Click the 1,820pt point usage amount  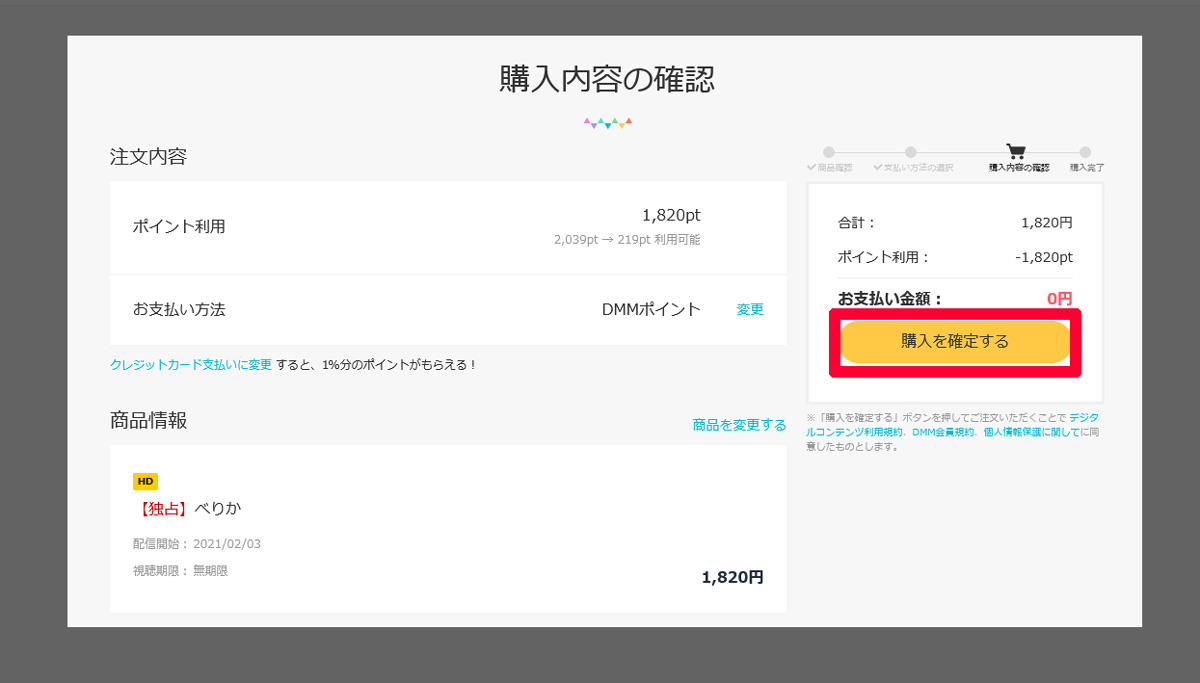(x=671, y=216)
